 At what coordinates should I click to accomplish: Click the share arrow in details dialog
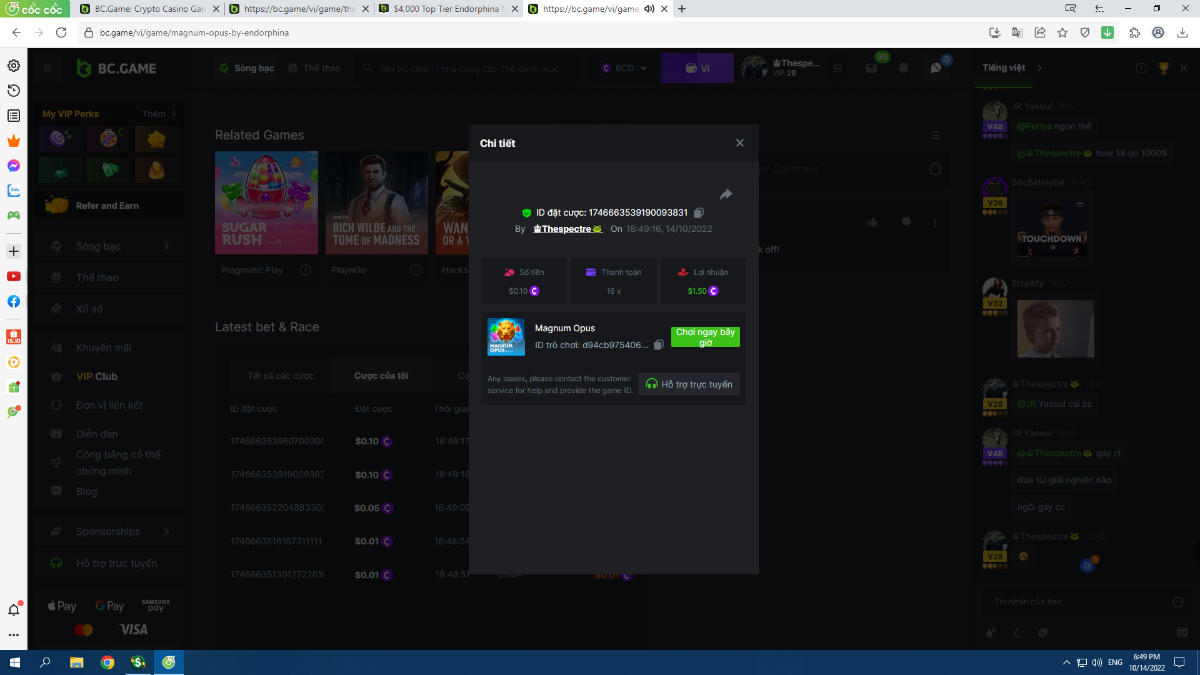726,194
